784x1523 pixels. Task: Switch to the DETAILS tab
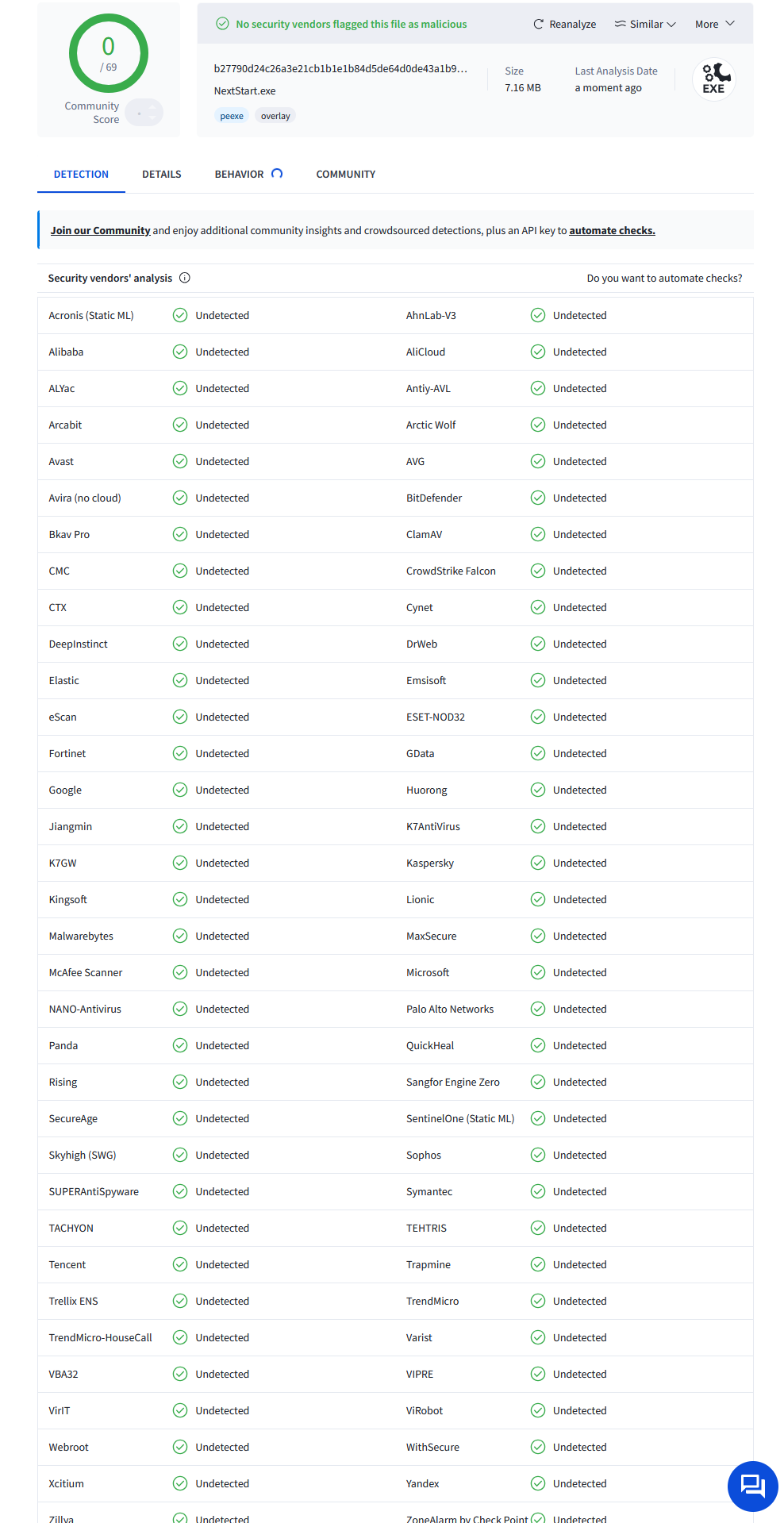pyautogui.click(x=162, y=174)
